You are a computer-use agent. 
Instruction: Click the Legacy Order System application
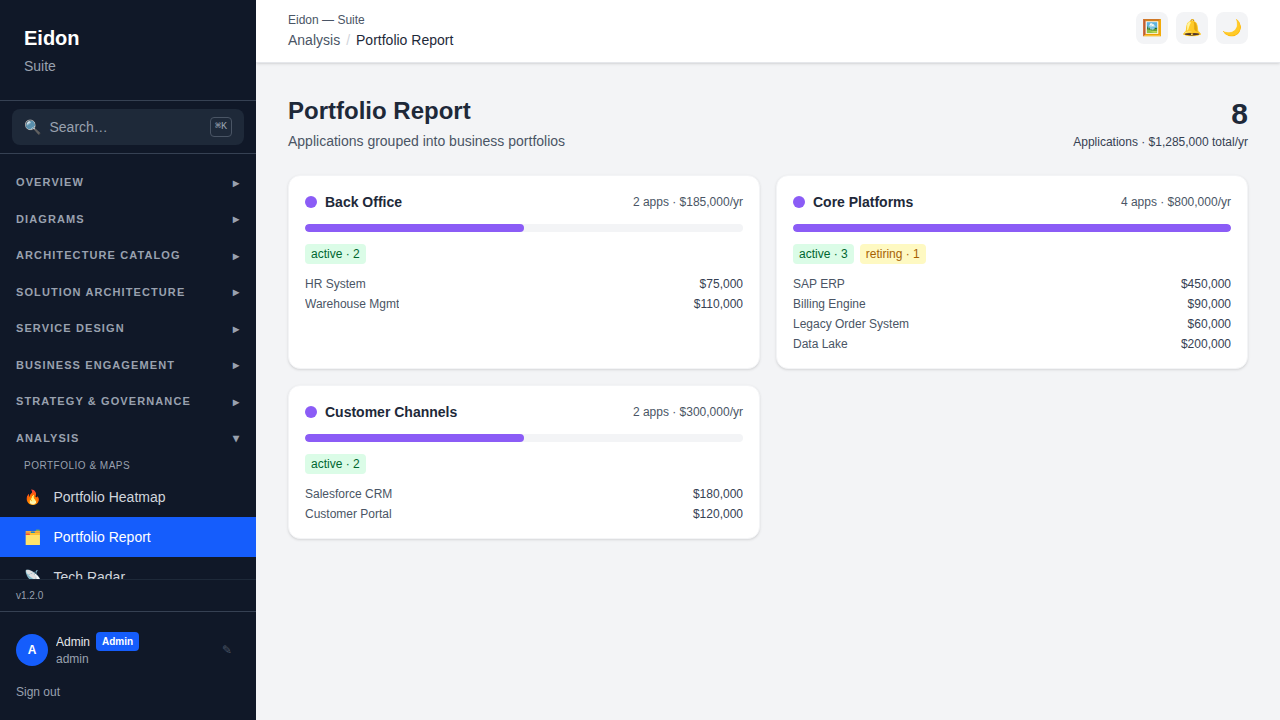pyautogui.click(x=851, y=324)
